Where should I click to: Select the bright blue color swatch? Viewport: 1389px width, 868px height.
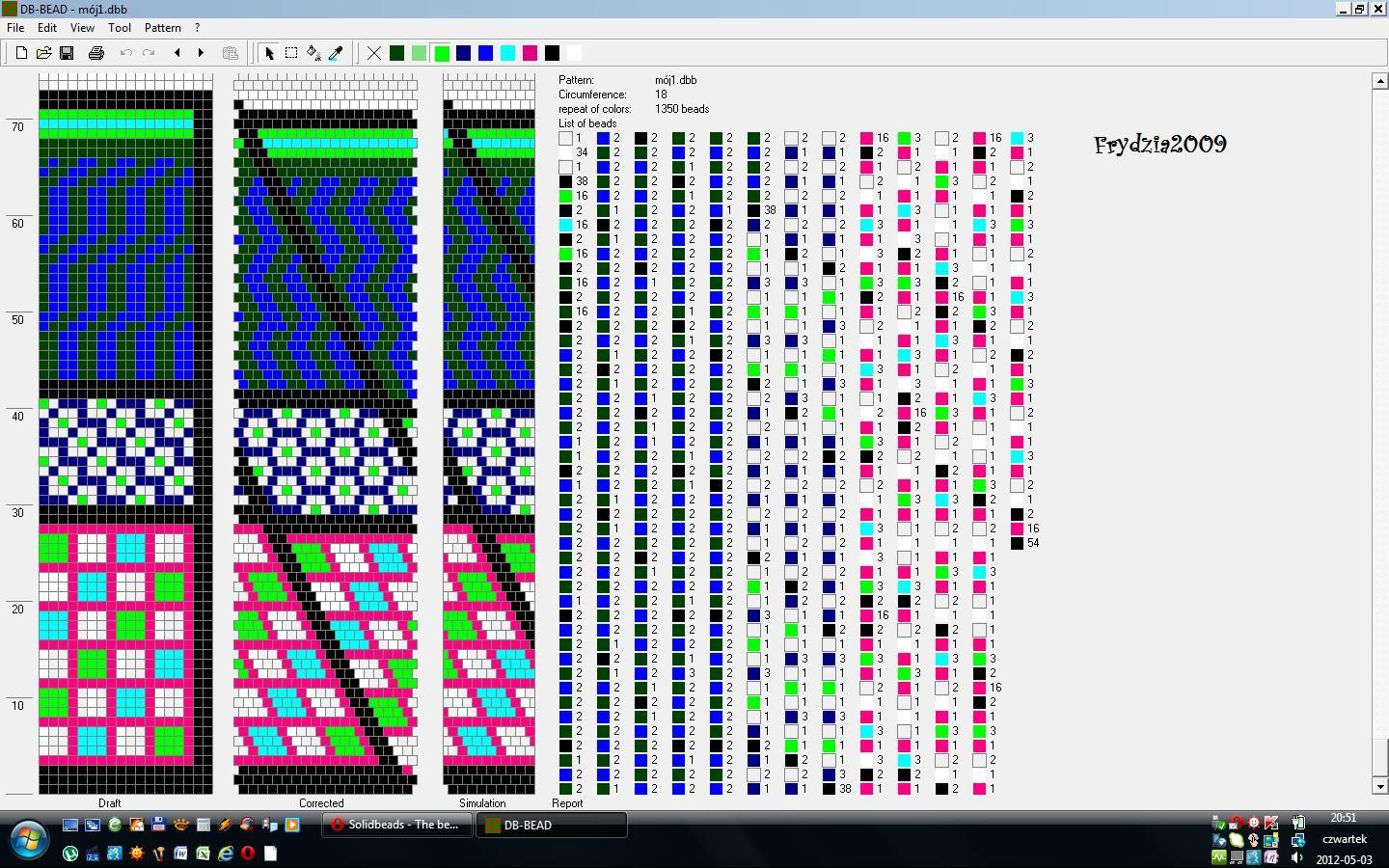tap(486, 53)
